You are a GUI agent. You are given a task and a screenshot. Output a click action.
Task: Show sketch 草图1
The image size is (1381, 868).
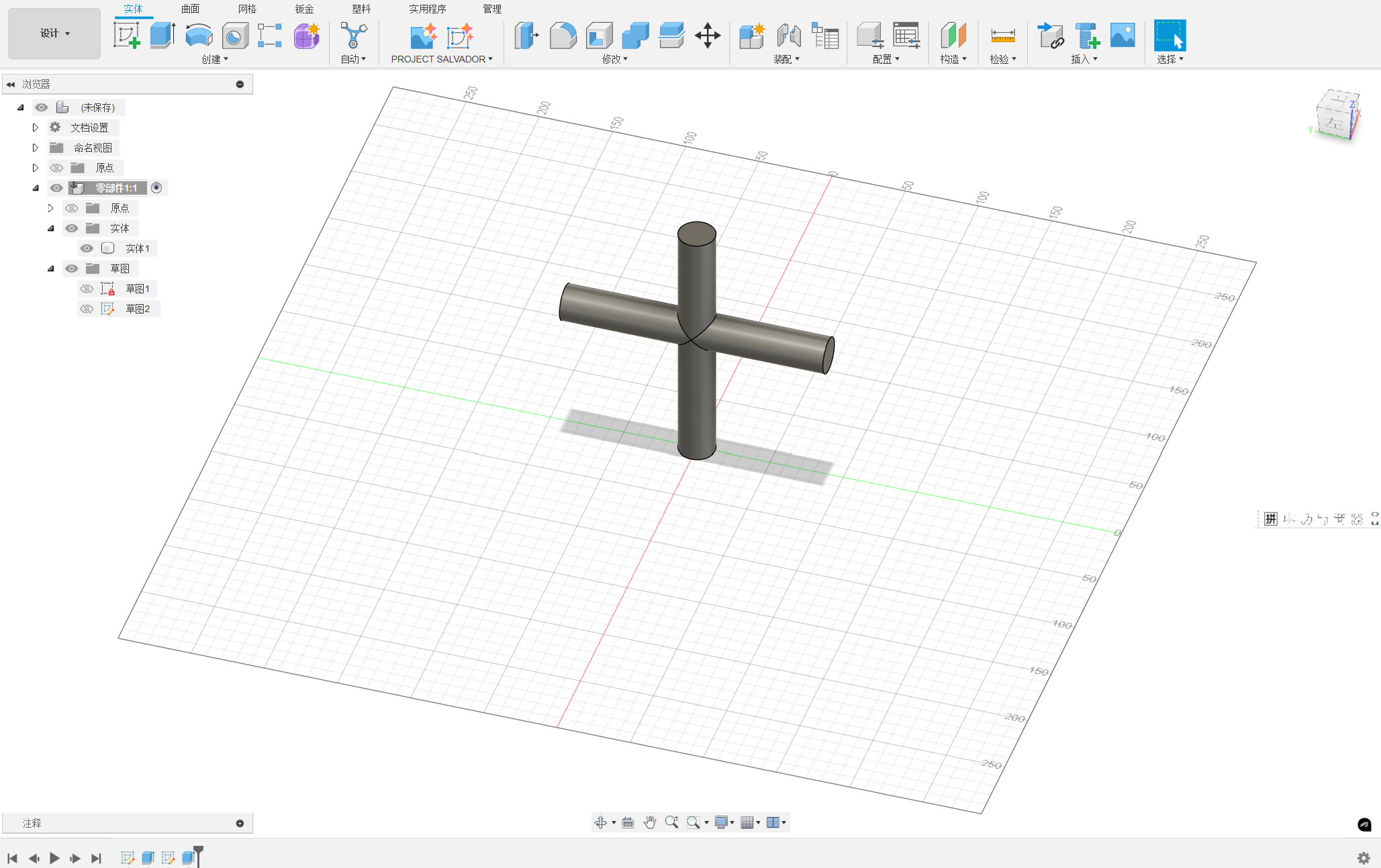pyautogui.click(x=87, y=289)
